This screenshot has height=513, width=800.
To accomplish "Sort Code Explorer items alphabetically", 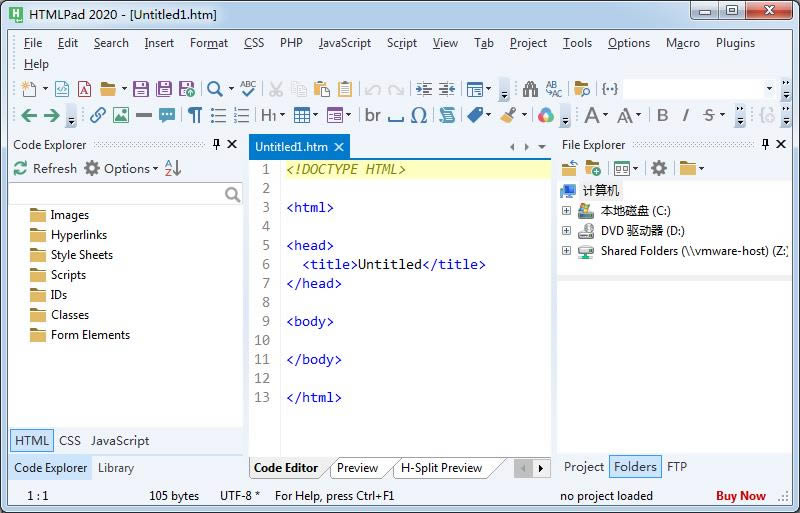I will coord(173,168).
